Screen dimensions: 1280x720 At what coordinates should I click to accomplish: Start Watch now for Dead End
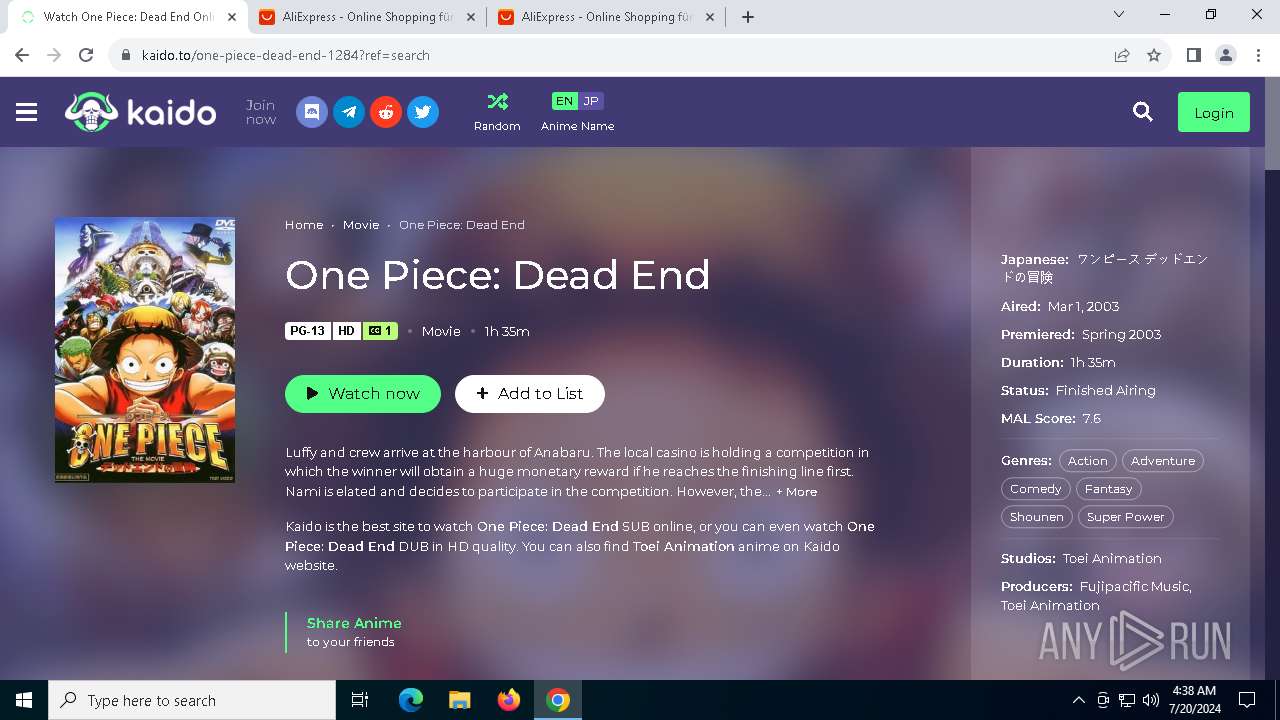tap(363, 394)
